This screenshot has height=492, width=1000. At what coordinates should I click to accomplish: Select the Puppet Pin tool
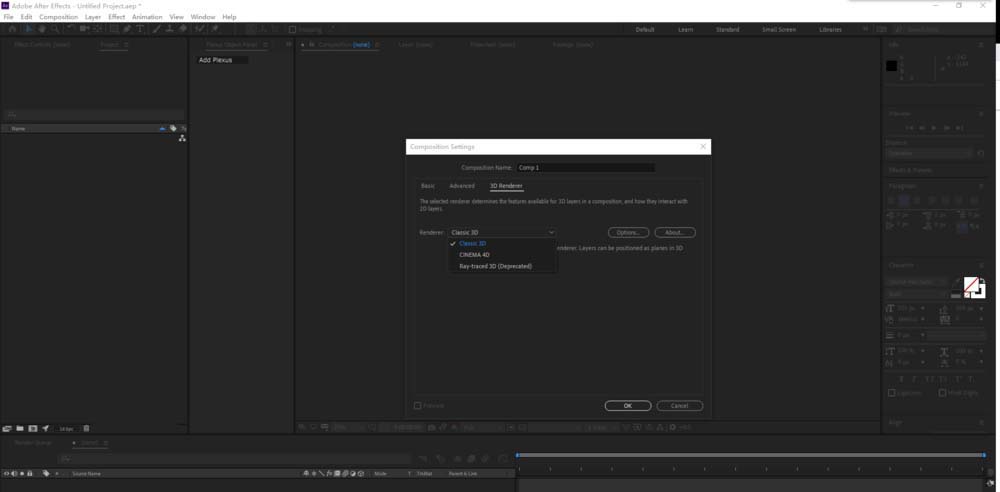click(x=215, y=29)
